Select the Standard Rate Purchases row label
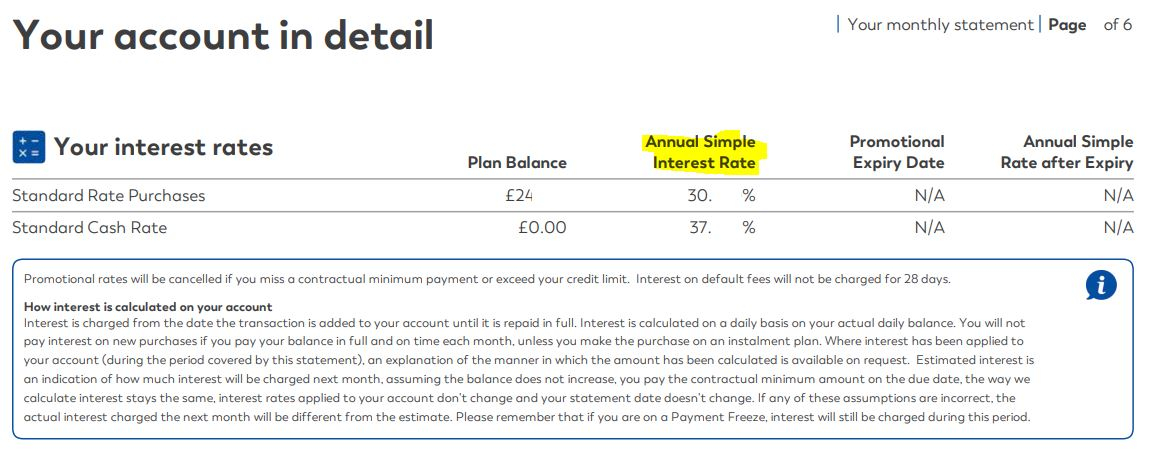 pos(109,196)
